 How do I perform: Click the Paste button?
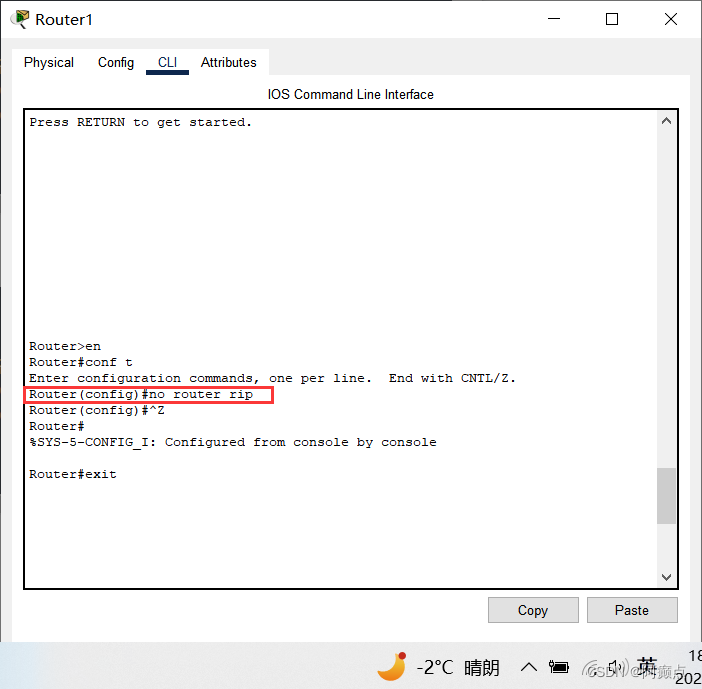point(632,610)
